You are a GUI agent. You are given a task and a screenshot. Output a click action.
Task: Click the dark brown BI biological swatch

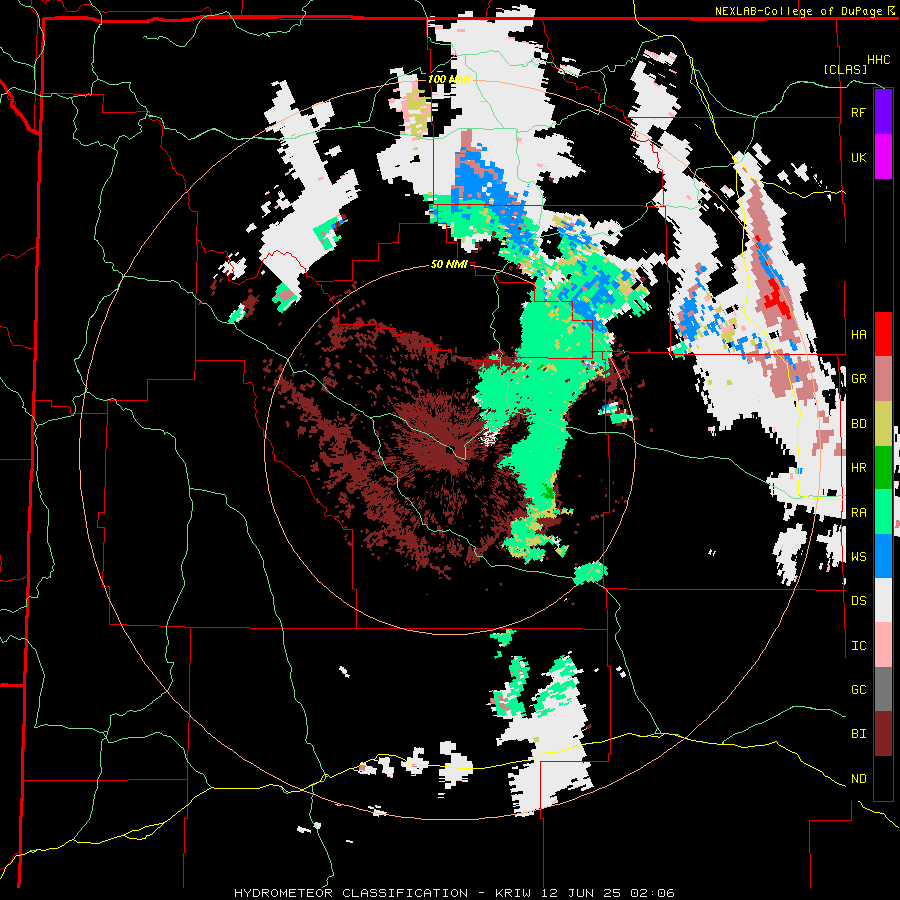883,734
